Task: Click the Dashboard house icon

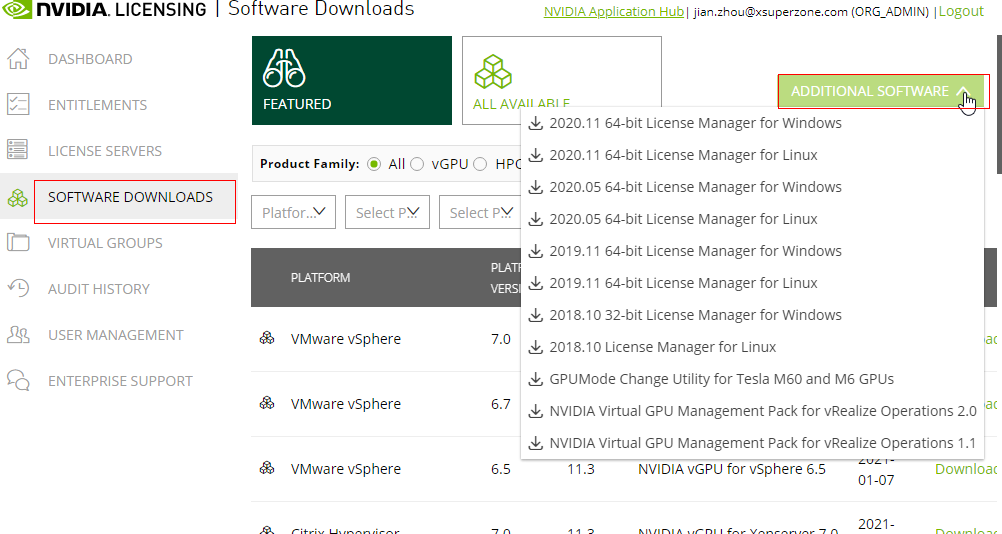Action: 18,59
